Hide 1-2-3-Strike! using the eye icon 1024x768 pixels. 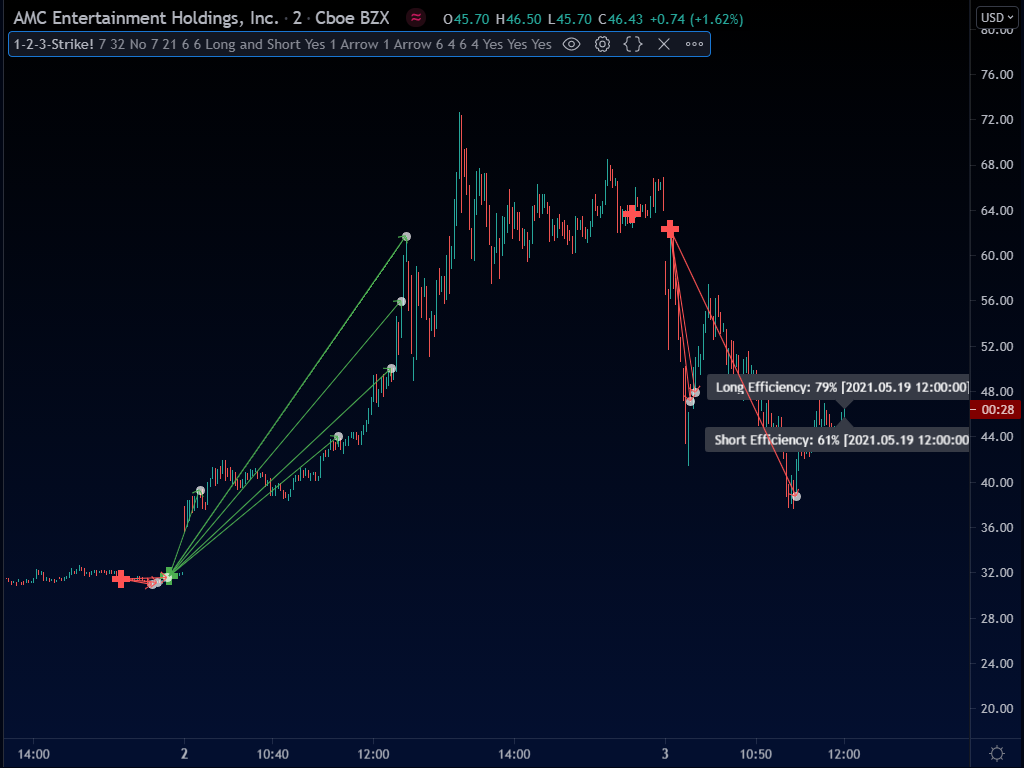tap(570, 44)
